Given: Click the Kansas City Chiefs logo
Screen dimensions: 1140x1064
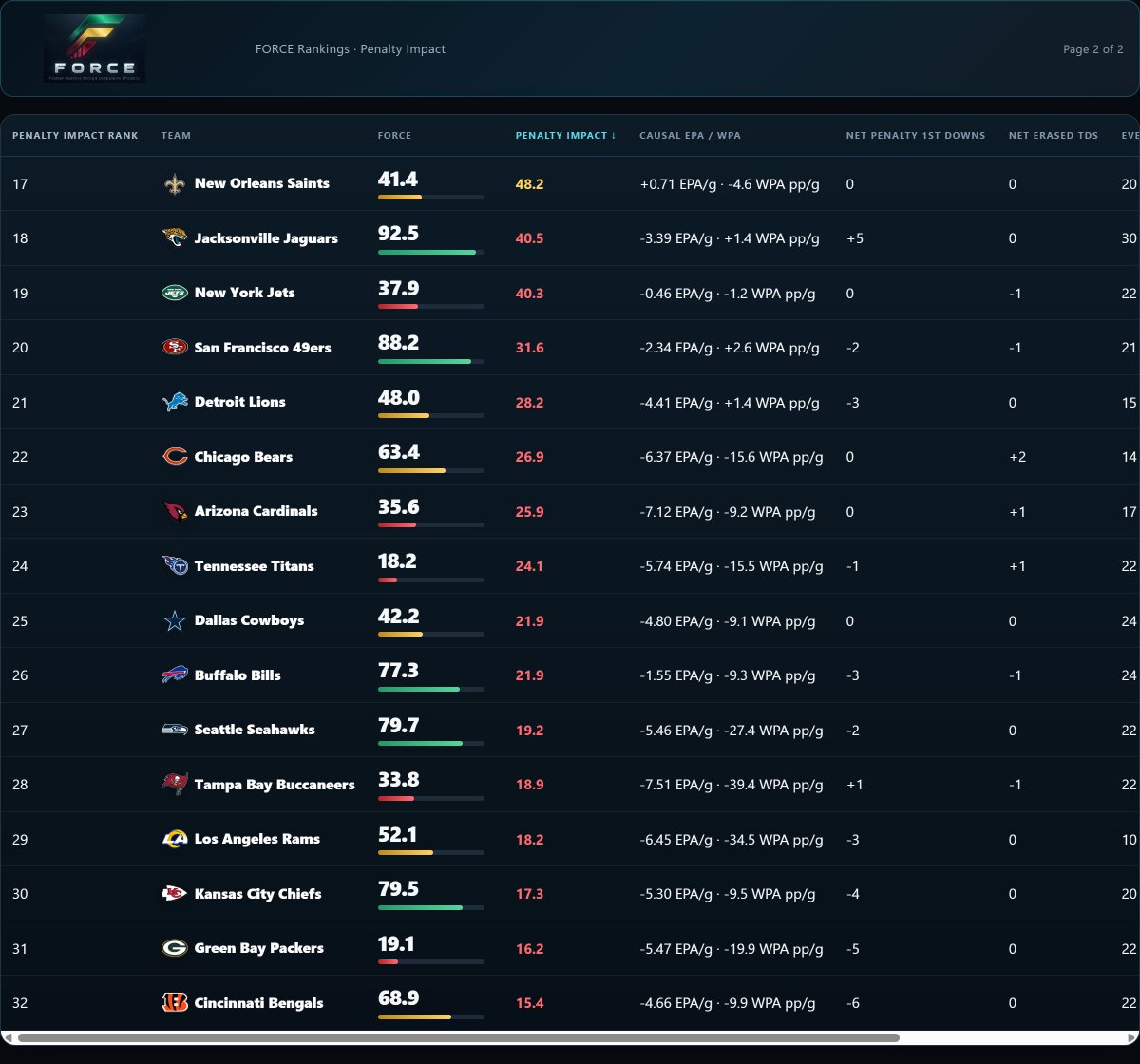Looking at the screenshot, I should coord(175,894).
